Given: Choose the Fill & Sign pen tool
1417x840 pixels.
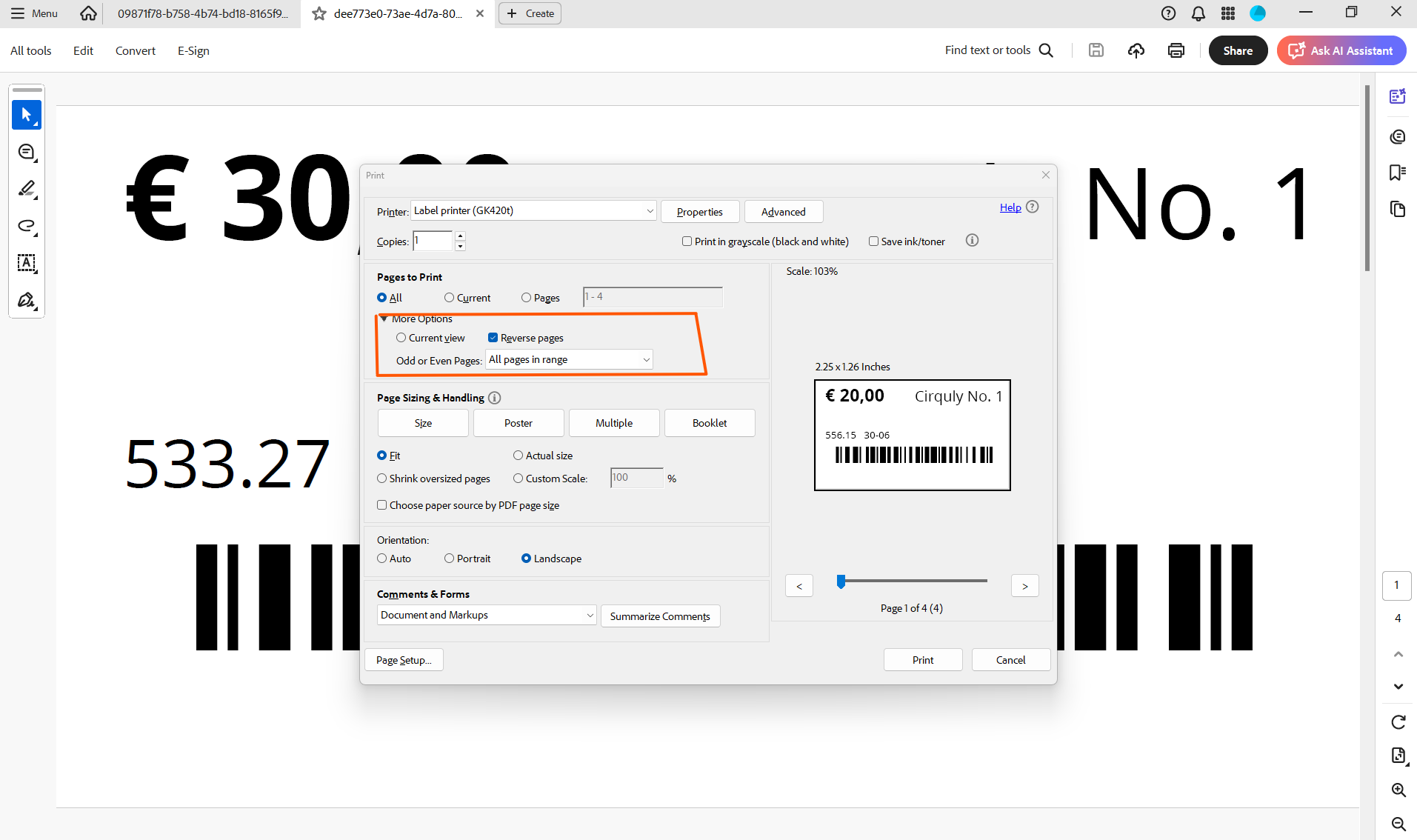Looking at the screenshot, I should [27, 300].
